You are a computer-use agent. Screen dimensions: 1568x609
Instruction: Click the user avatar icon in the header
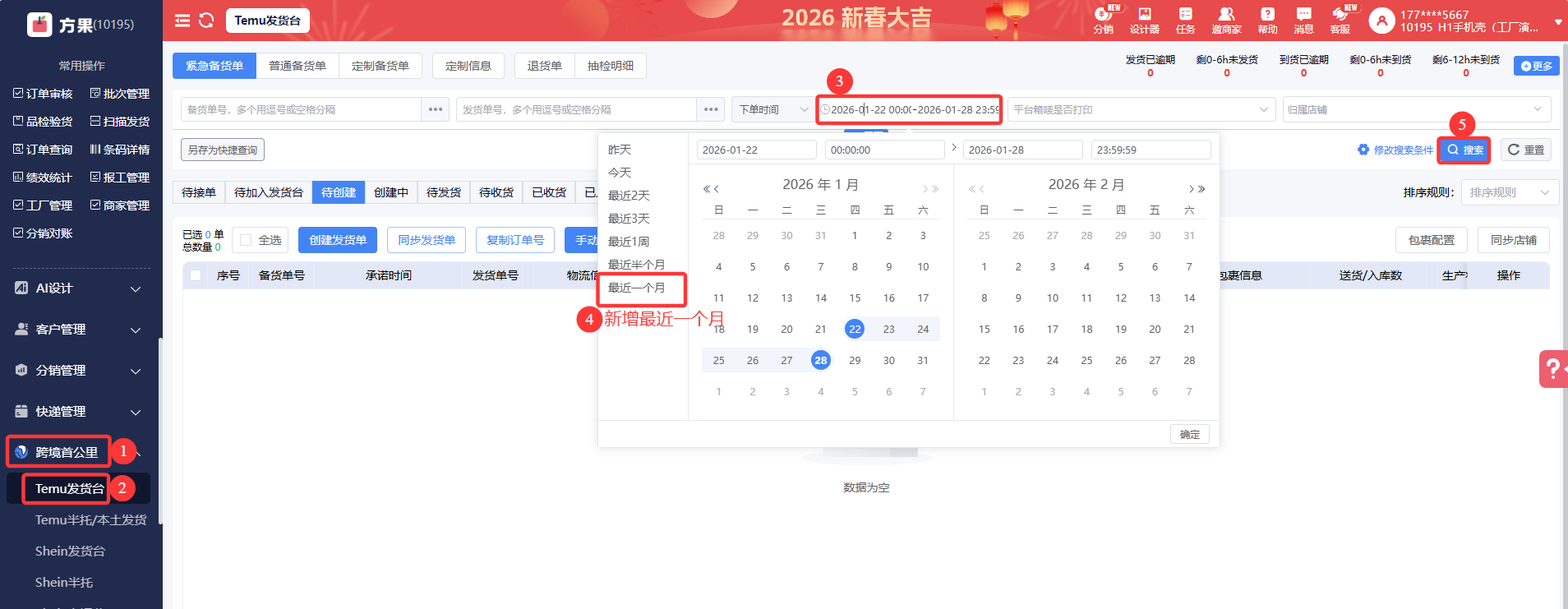pyautogui.click(x=1381, y=21)
